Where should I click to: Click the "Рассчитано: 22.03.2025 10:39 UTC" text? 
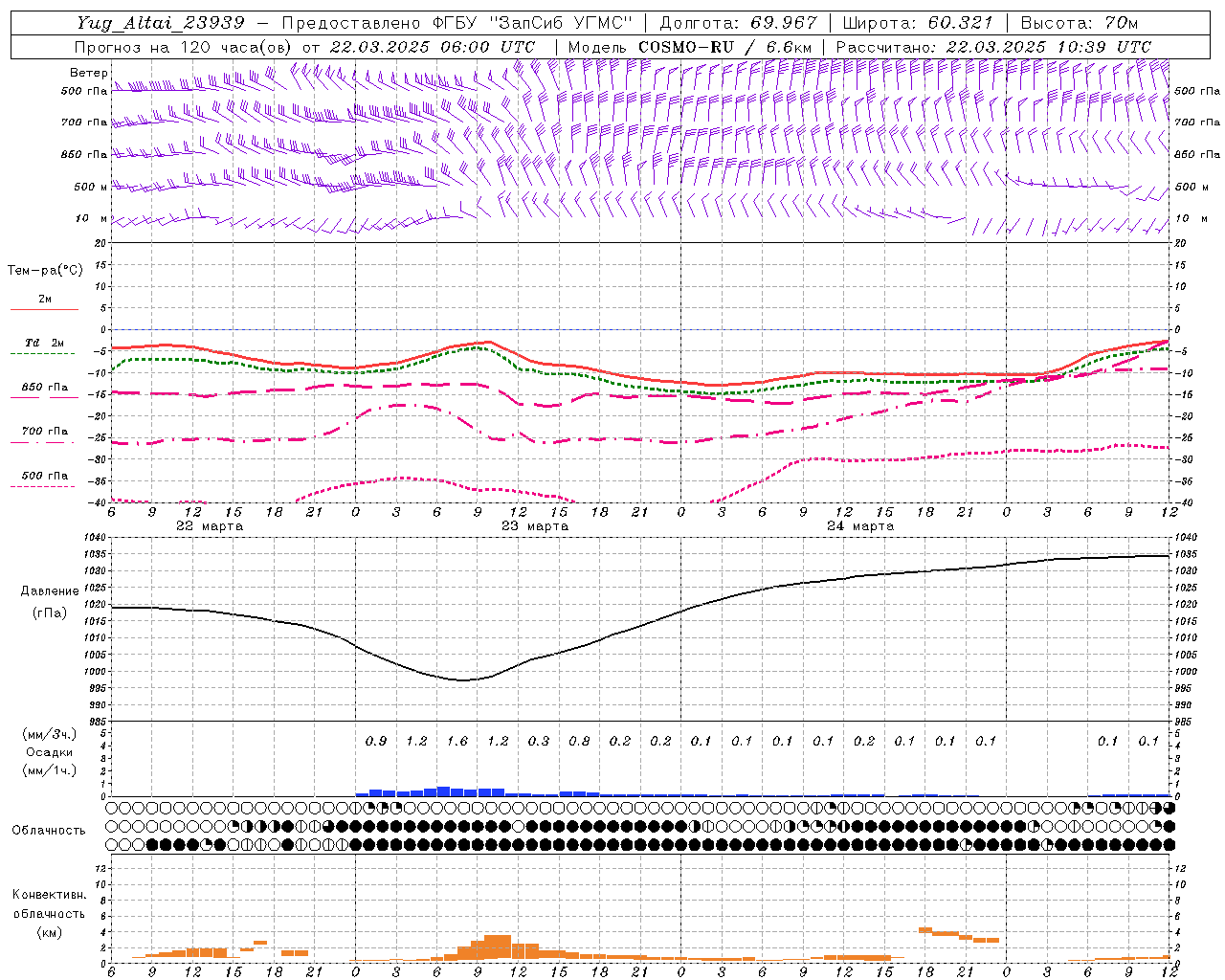pyautogui.click(x=993, y=47)
